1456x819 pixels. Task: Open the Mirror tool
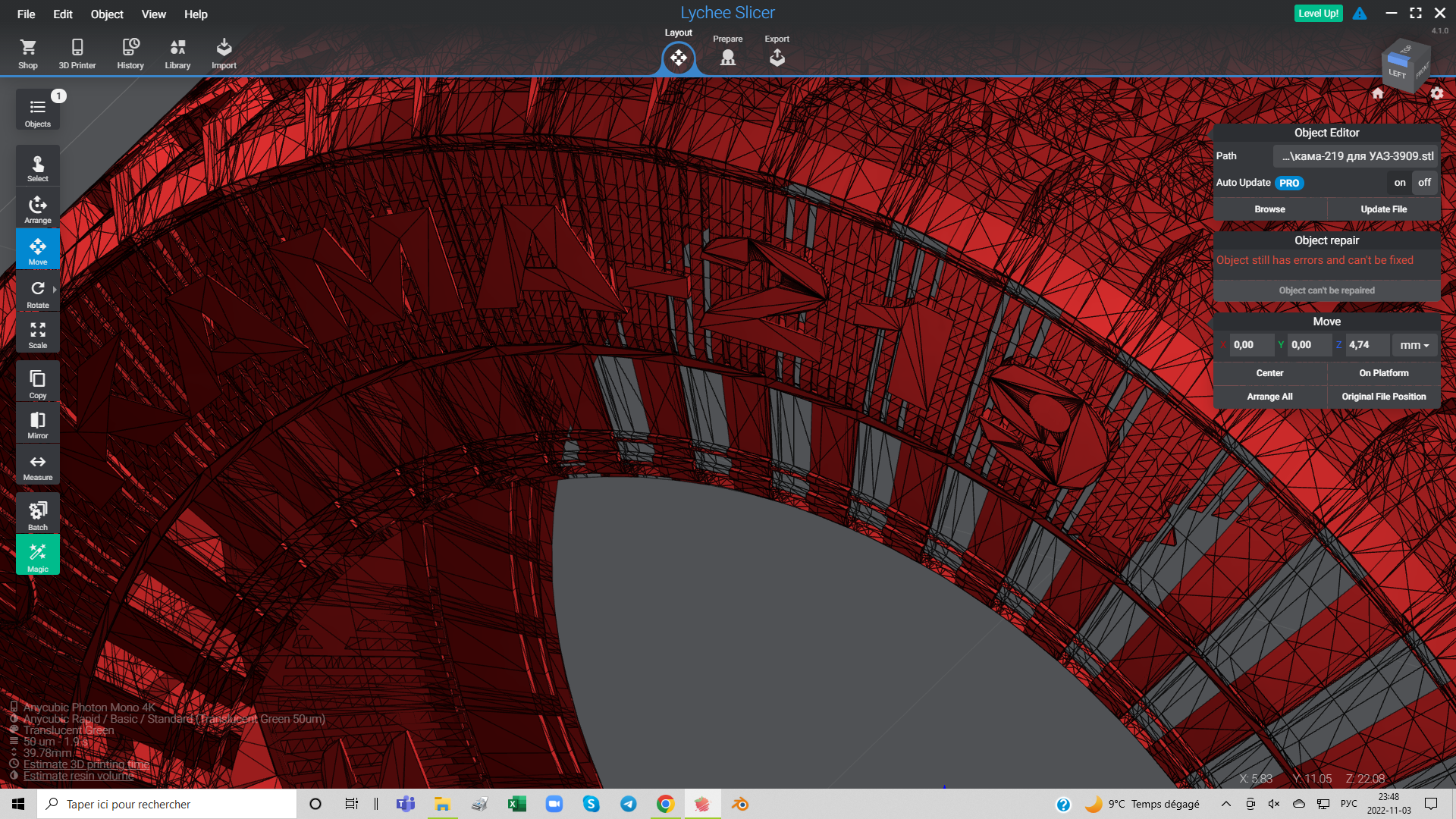(37, 425)
